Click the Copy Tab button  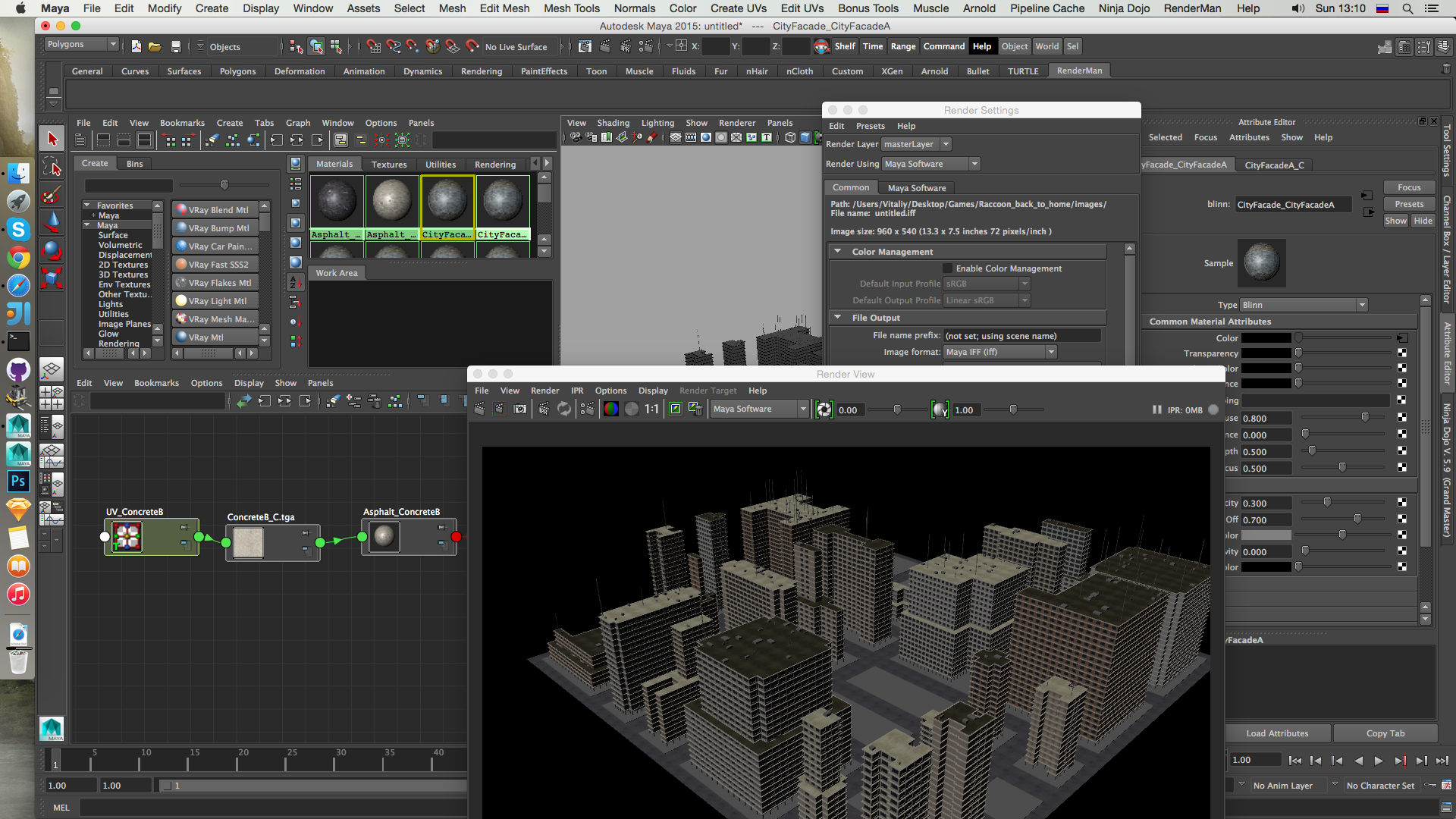pos(1385,733)
